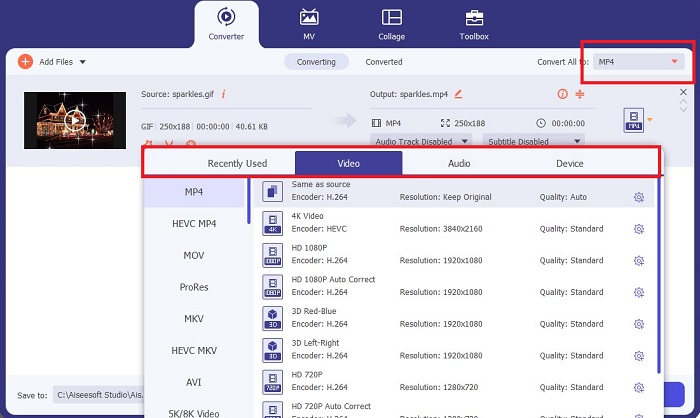Switch to the Device format tab

pyautogui.click(x=570, y=163)
